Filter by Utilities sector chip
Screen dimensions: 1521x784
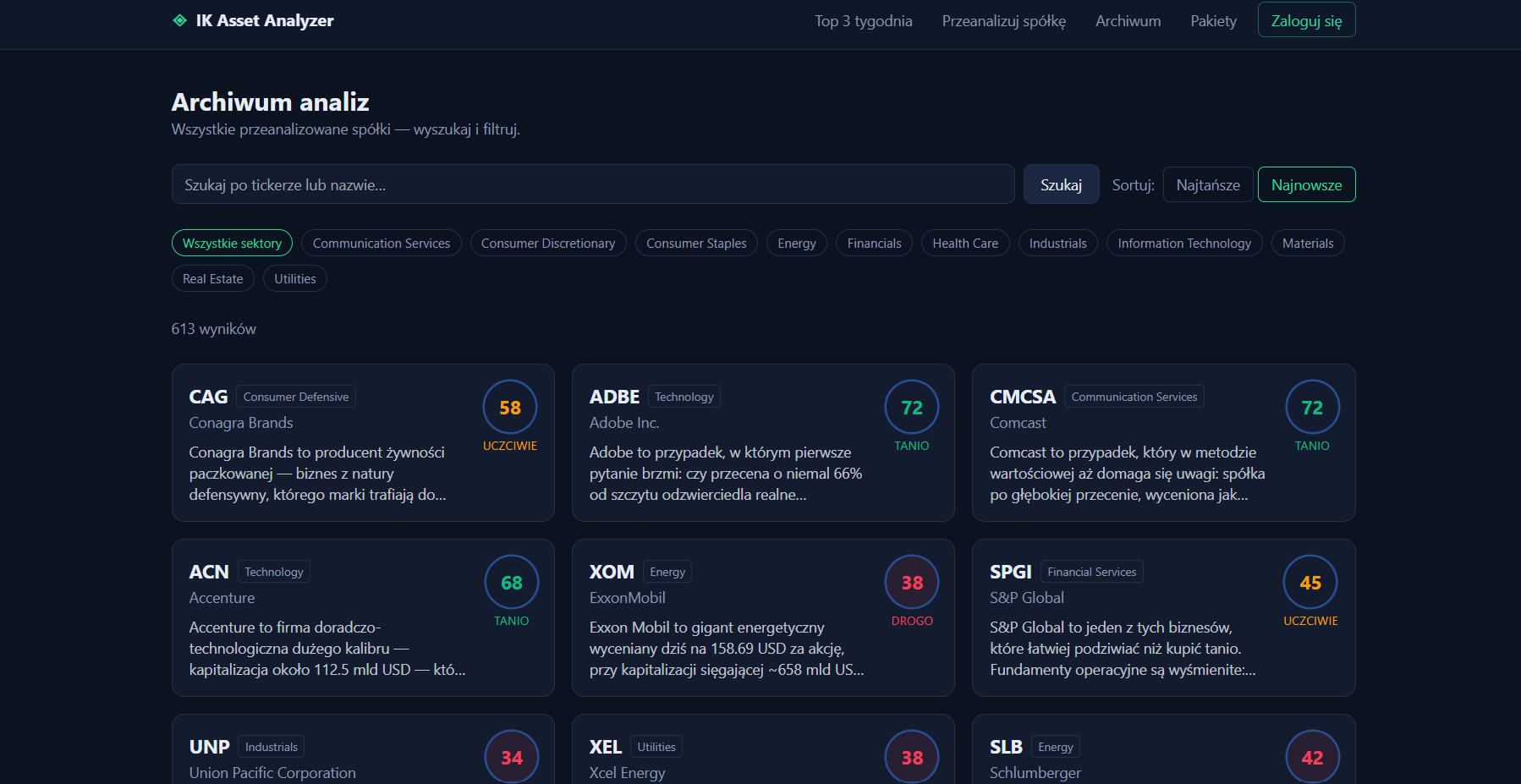click(x=294, y=279)
